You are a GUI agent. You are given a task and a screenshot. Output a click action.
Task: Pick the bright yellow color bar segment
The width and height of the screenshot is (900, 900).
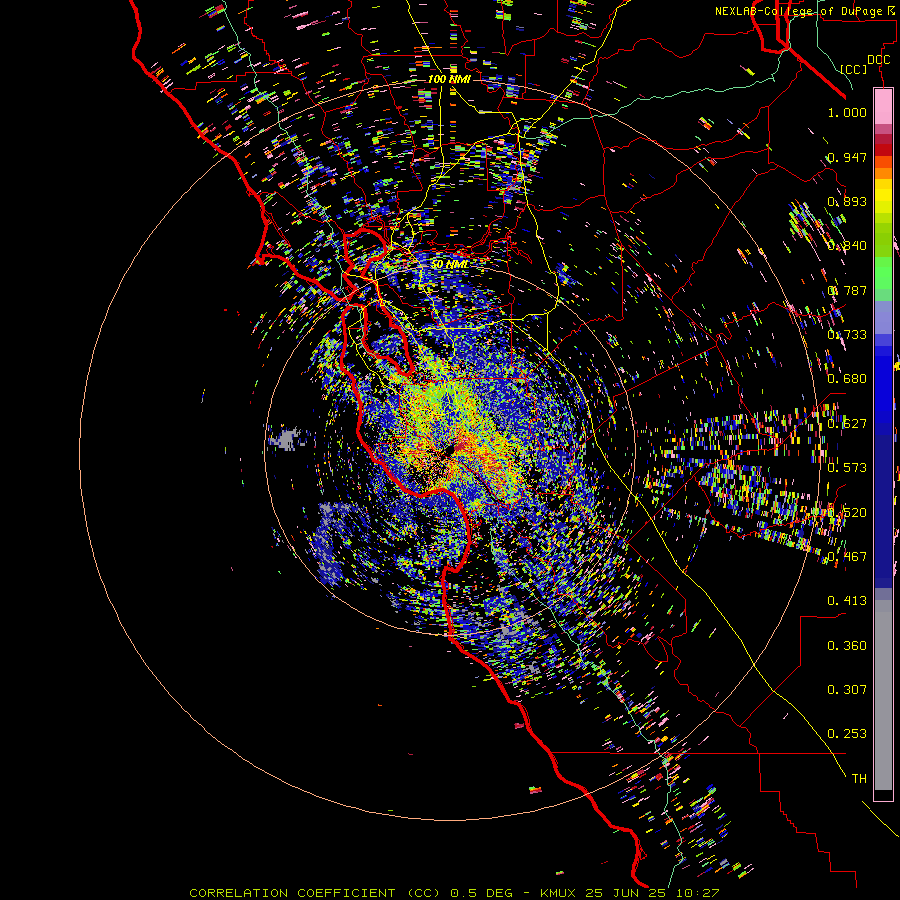pos(883,197)
